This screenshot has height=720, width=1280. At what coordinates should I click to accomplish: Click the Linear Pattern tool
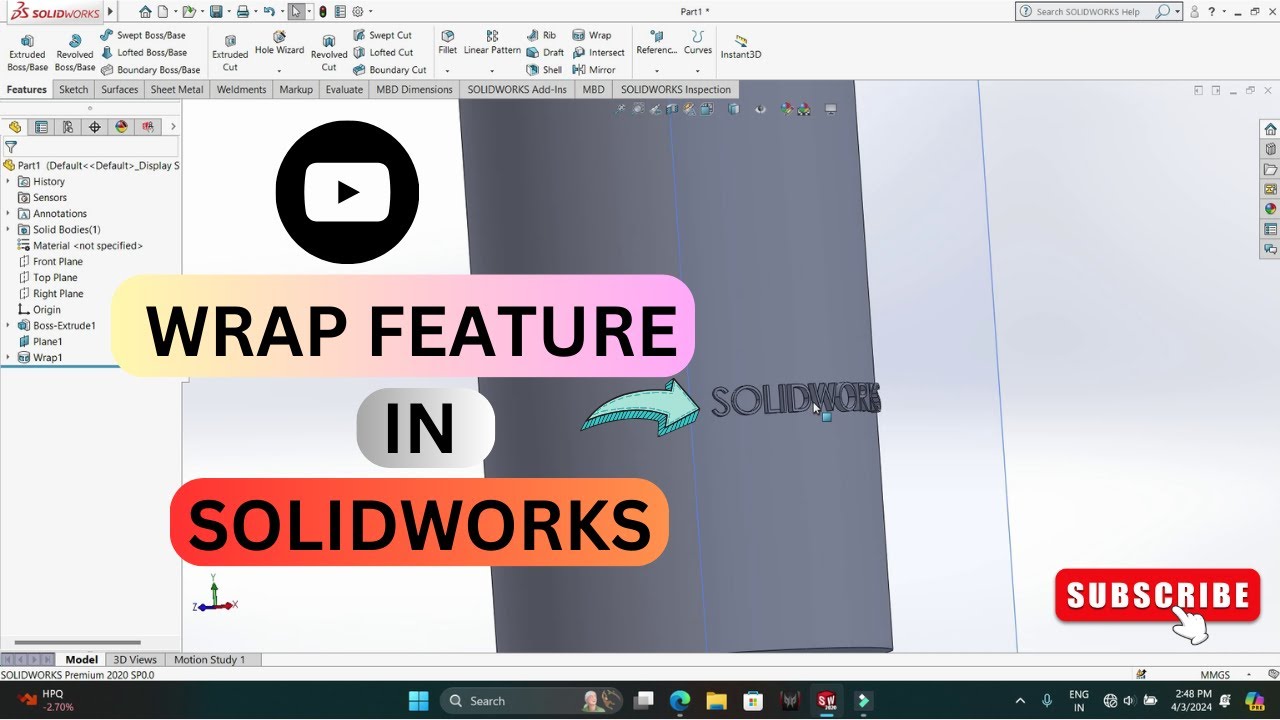click(x=492, y=43)
